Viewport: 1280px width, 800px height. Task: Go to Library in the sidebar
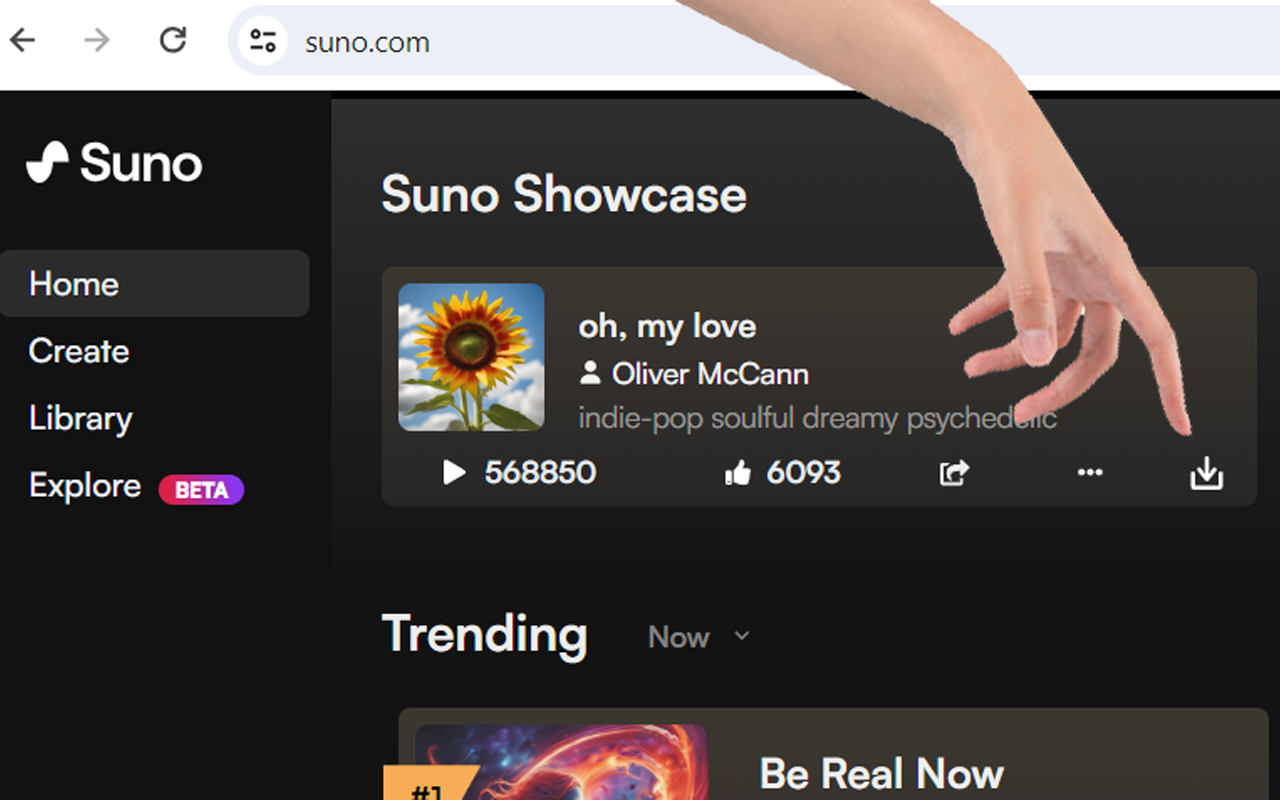pos(80,418)
